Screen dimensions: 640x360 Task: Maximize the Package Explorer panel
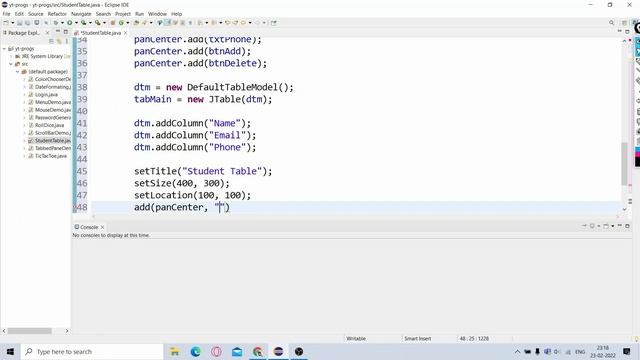click(x=66, y=32)
